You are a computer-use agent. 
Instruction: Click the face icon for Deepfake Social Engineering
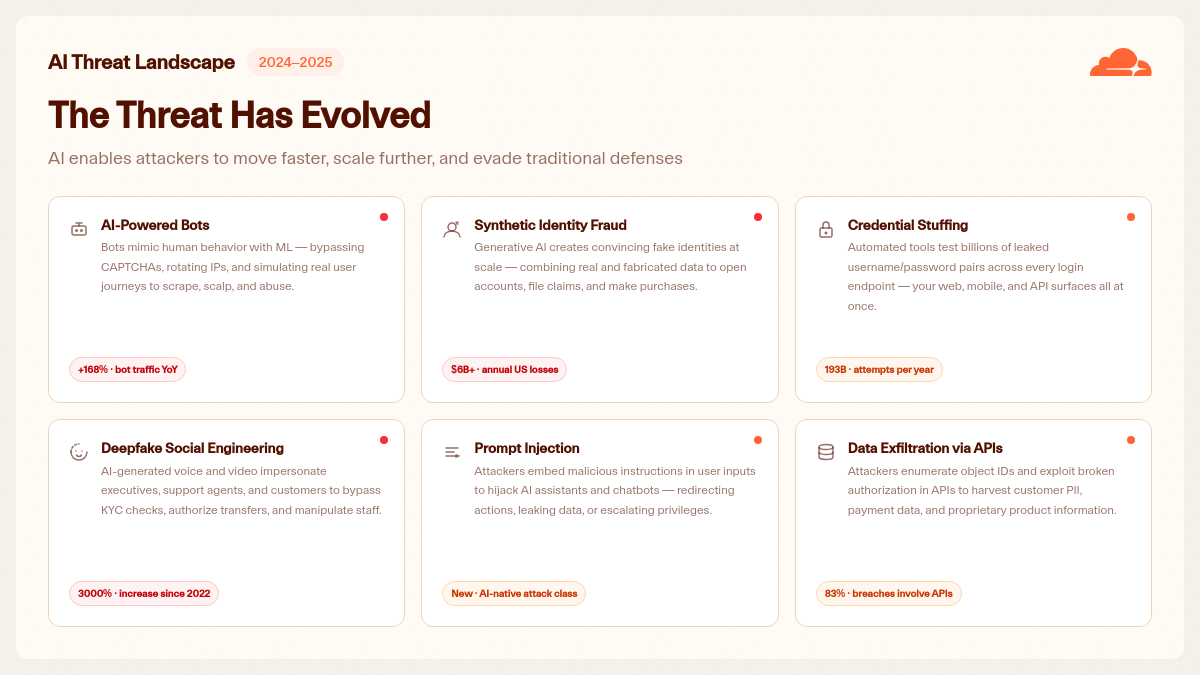tap(79, 452)
